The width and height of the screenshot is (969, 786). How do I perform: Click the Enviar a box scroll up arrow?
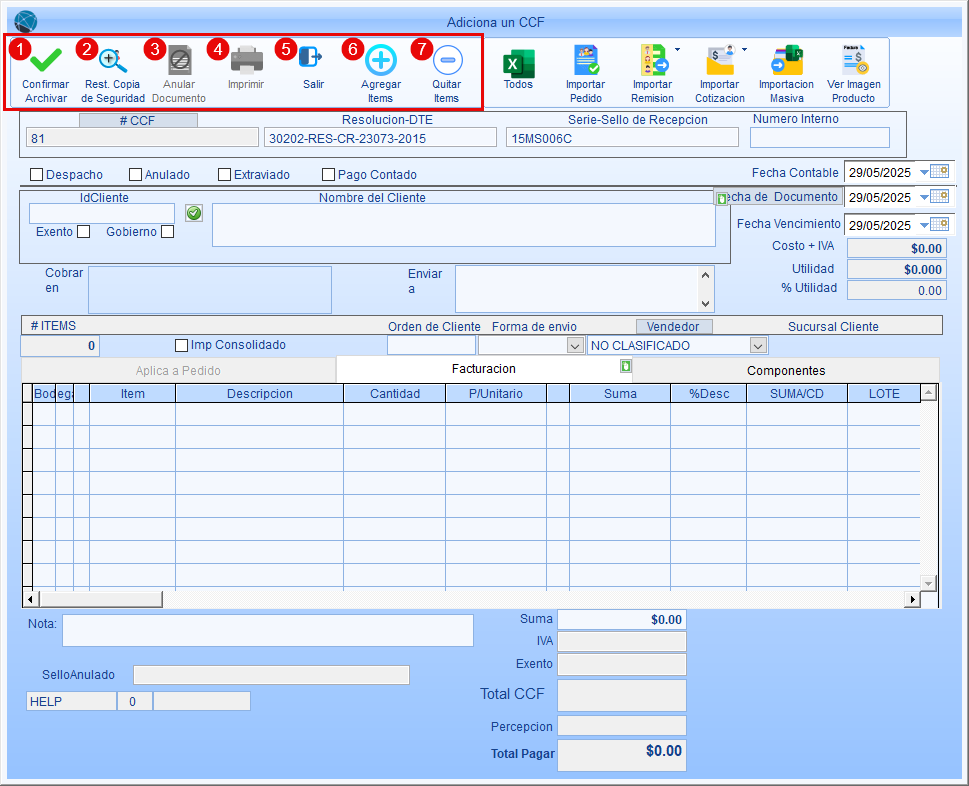[705, 275]
